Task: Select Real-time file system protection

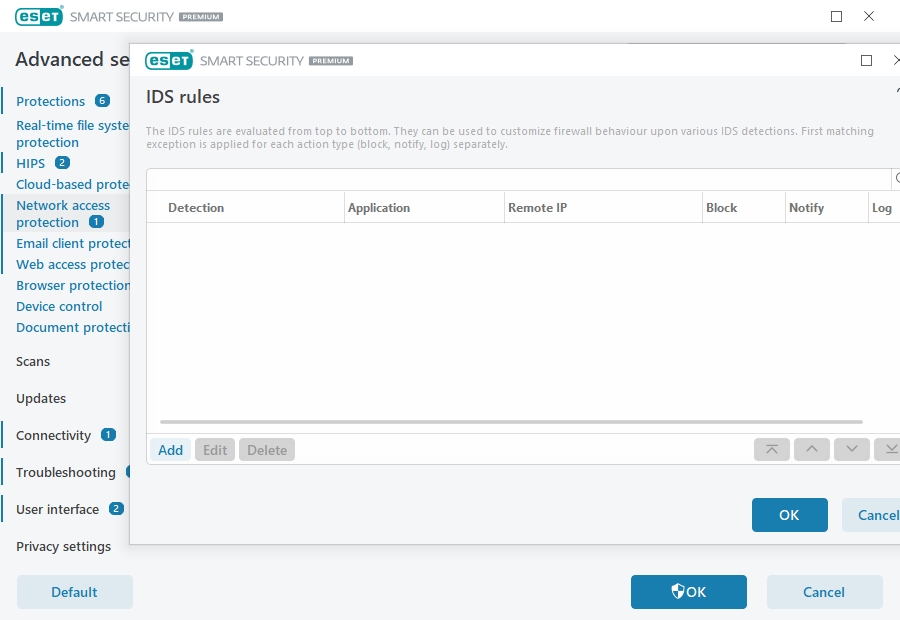Action: pyautogui.click(x=73, y=134)
